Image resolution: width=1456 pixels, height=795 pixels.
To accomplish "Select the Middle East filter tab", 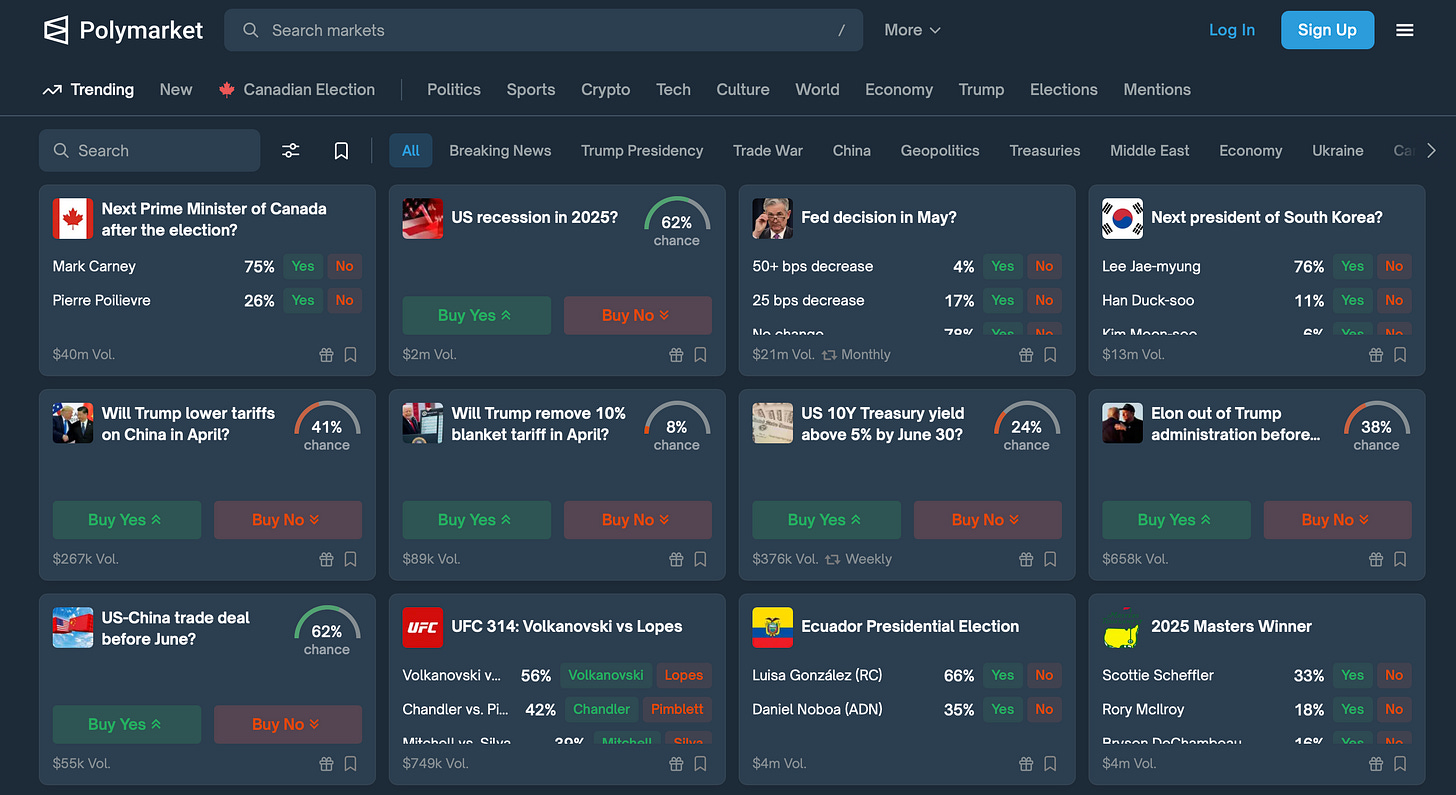I will click(x=1150, y=151).
